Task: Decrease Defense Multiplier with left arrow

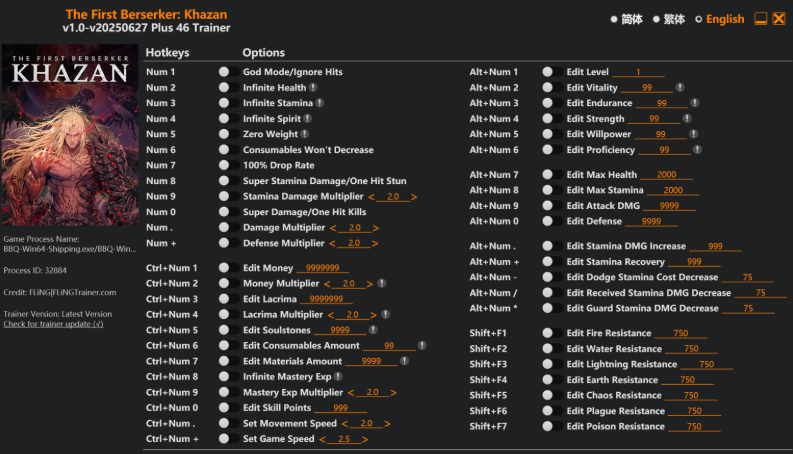Action: tap(332, 243)
